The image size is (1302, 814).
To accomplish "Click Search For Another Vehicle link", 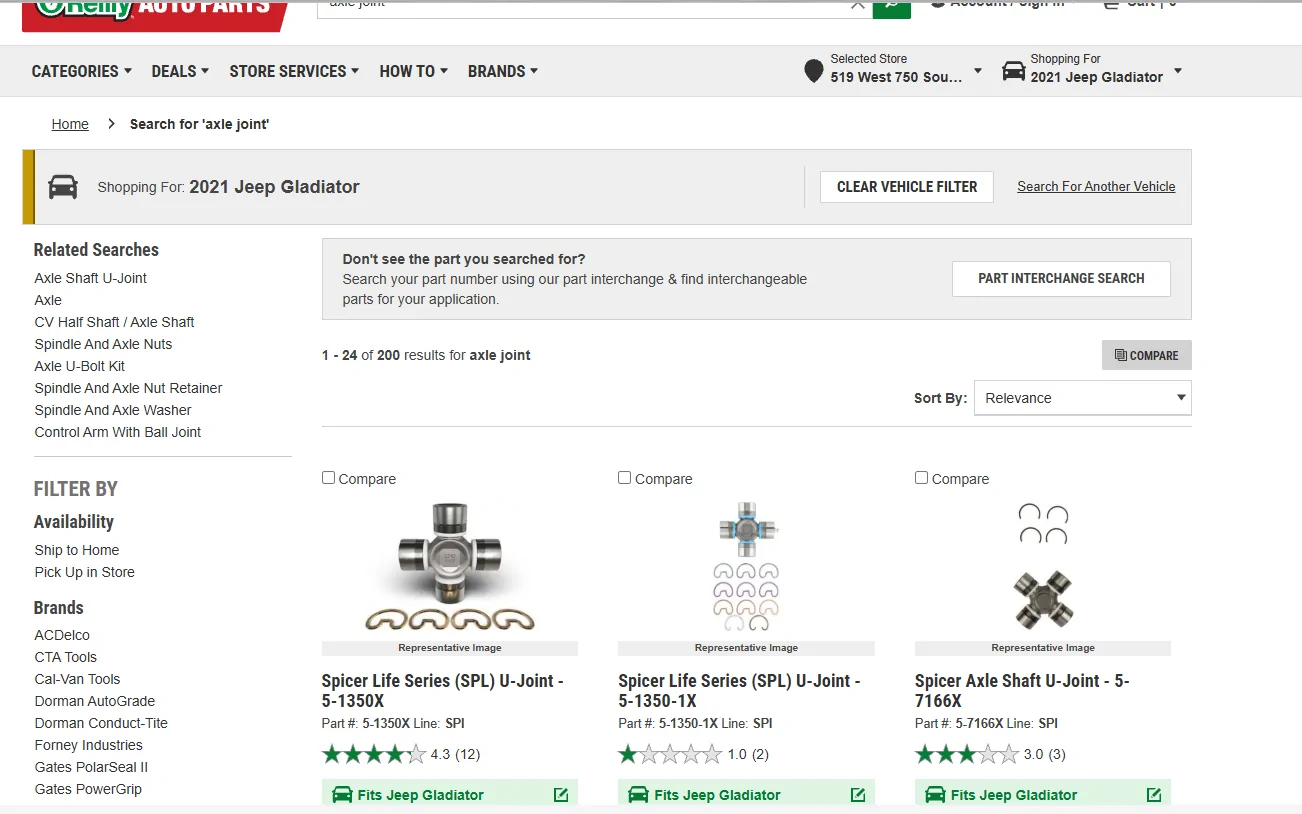I will [1096, 186].
